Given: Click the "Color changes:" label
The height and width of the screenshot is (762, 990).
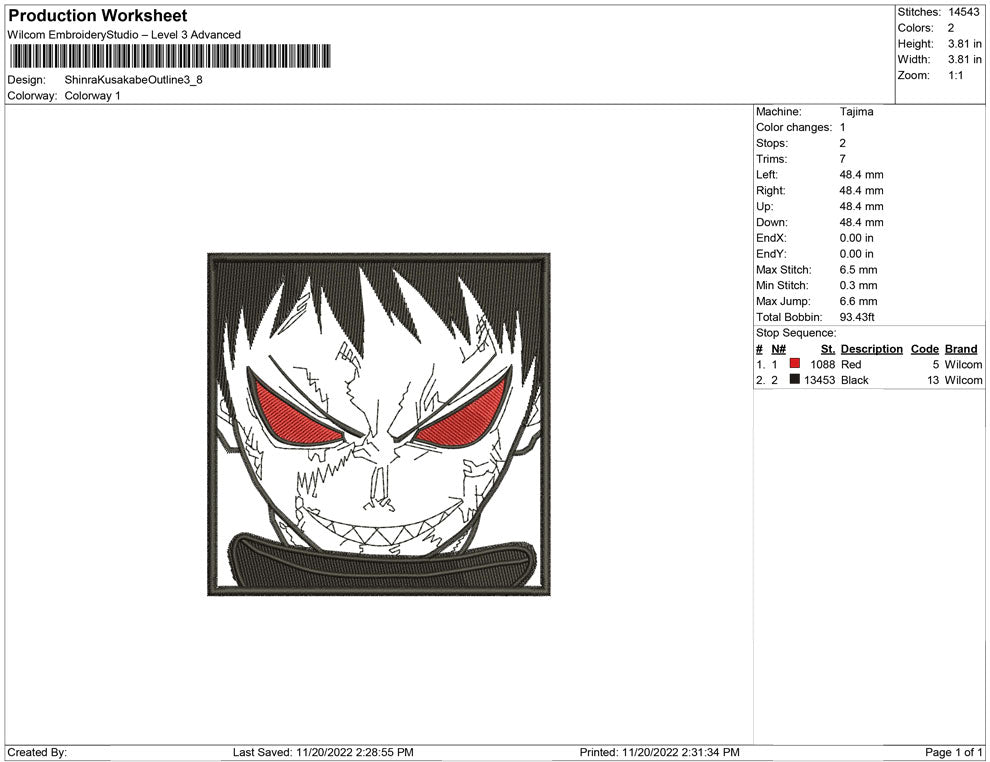Looking at the screenshot, I should (794, 128).
